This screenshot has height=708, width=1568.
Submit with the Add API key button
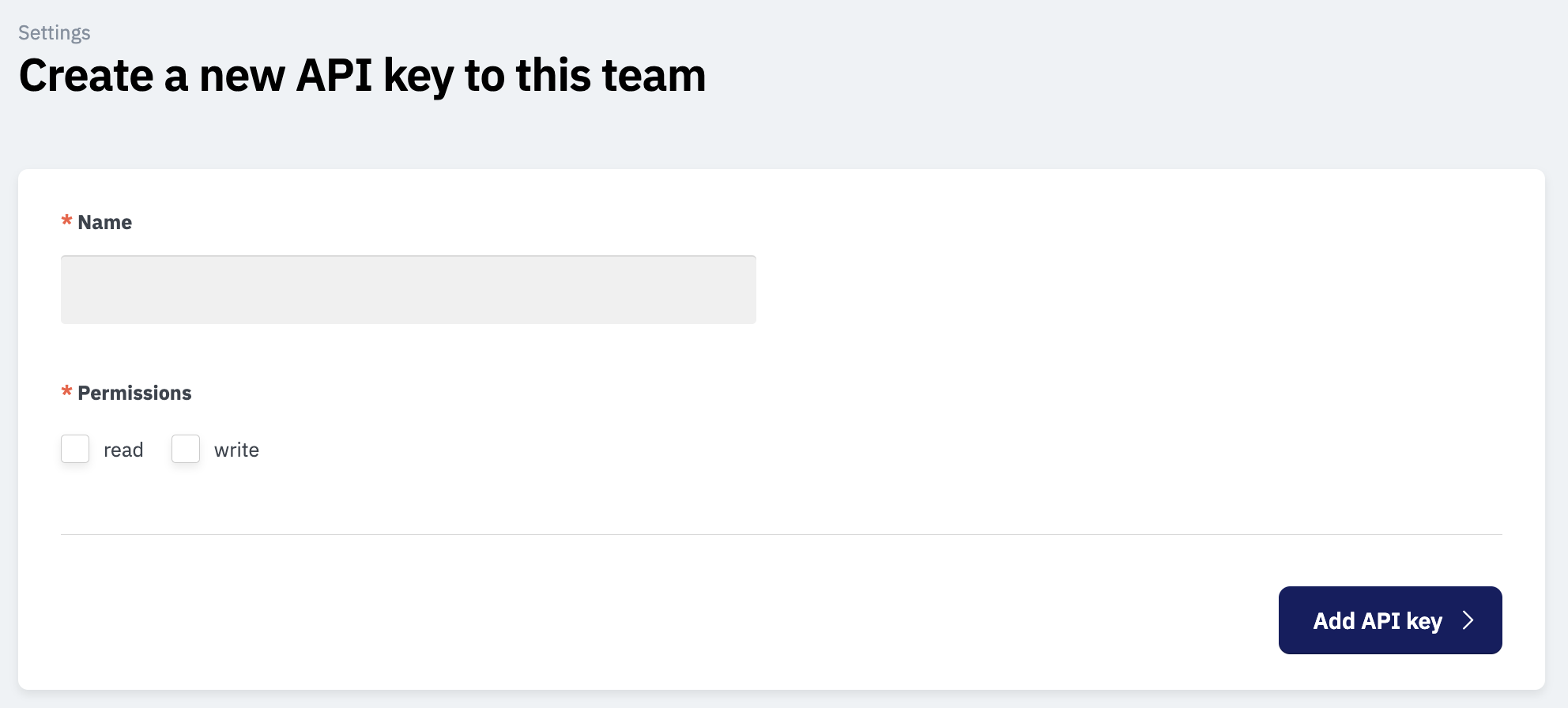click(1377, 620)
